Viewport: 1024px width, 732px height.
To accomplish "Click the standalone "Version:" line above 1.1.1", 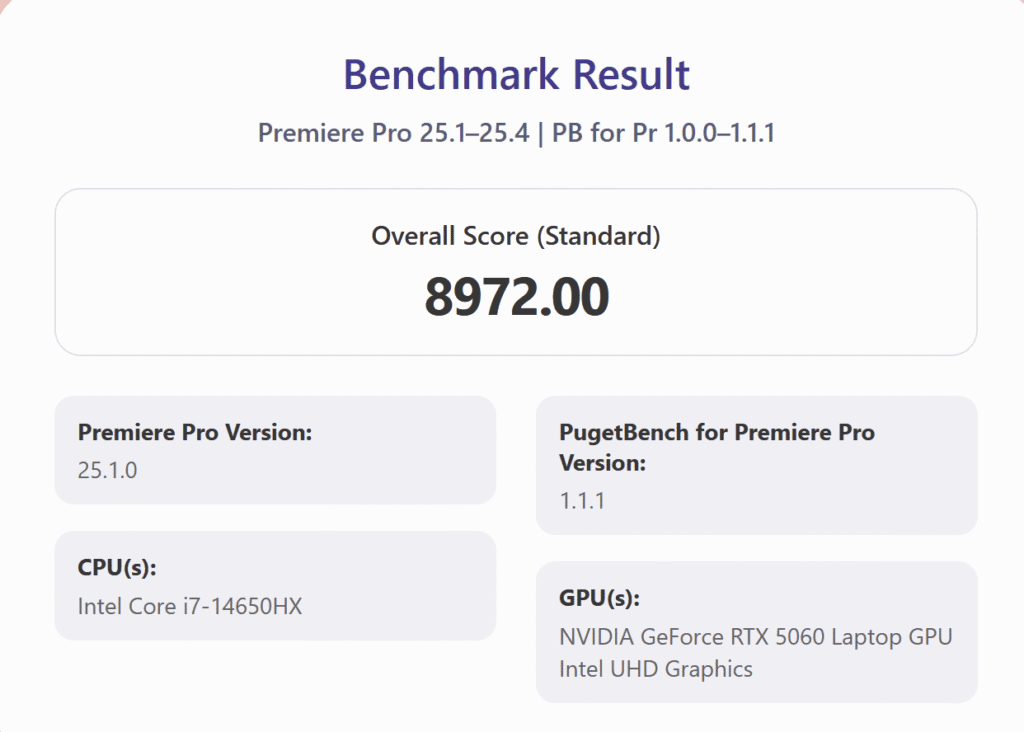I will coord(602,463).
